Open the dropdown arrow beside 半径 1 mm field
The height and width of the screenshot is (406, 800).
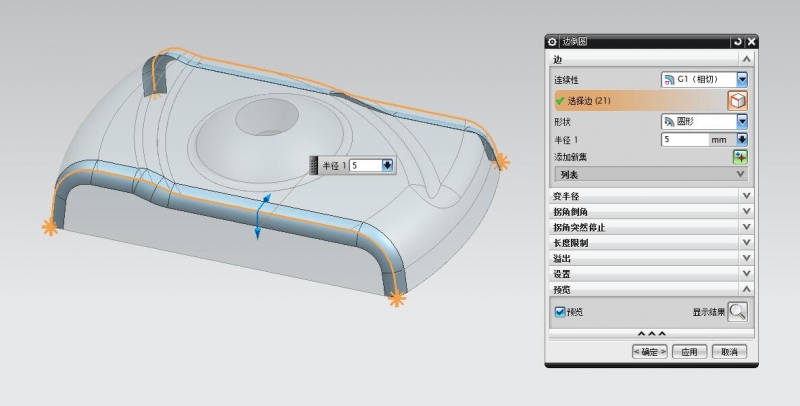[x=743, y=140]
